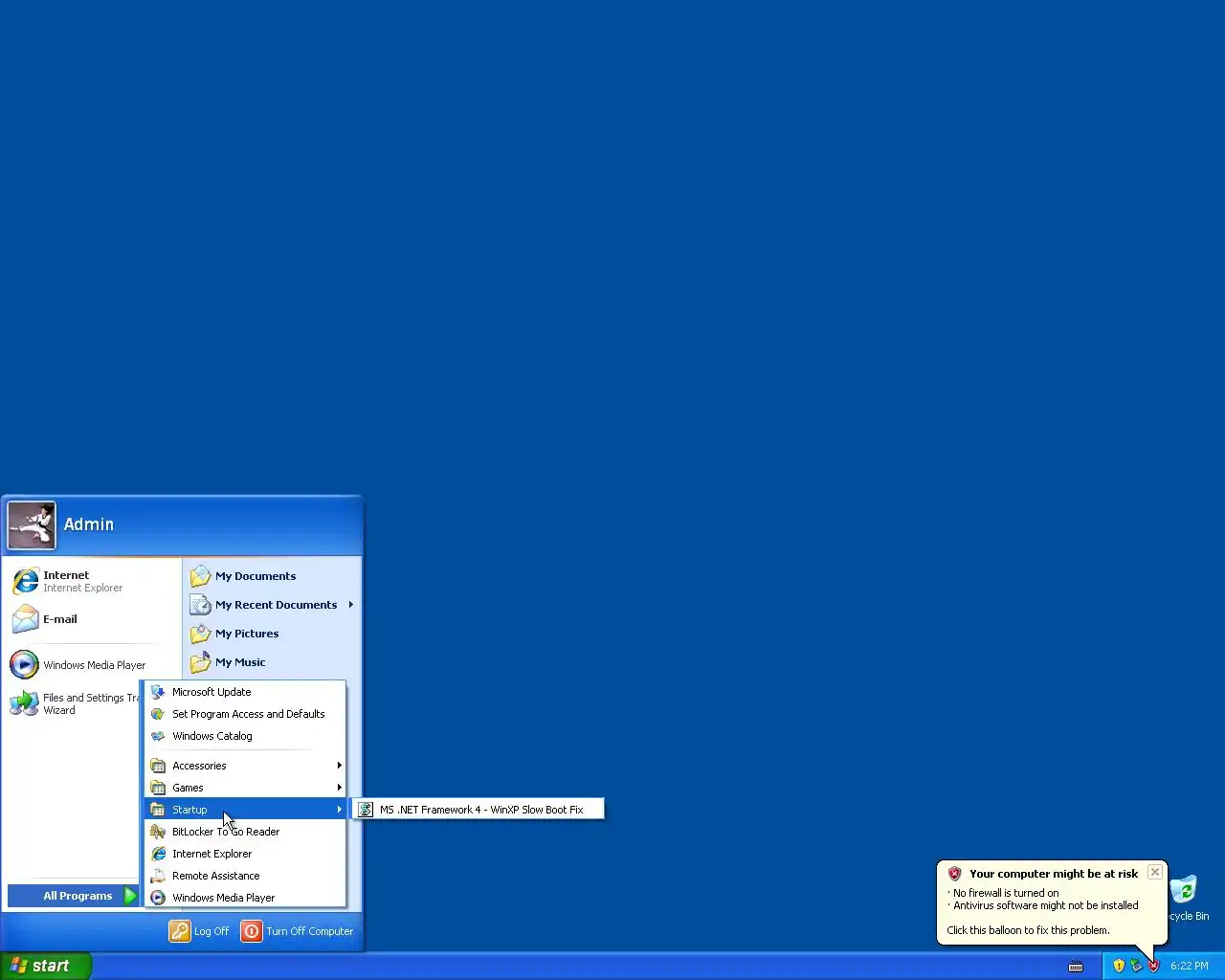
Task: Click the yellow shield tray icon
Action: (1119, 966)
